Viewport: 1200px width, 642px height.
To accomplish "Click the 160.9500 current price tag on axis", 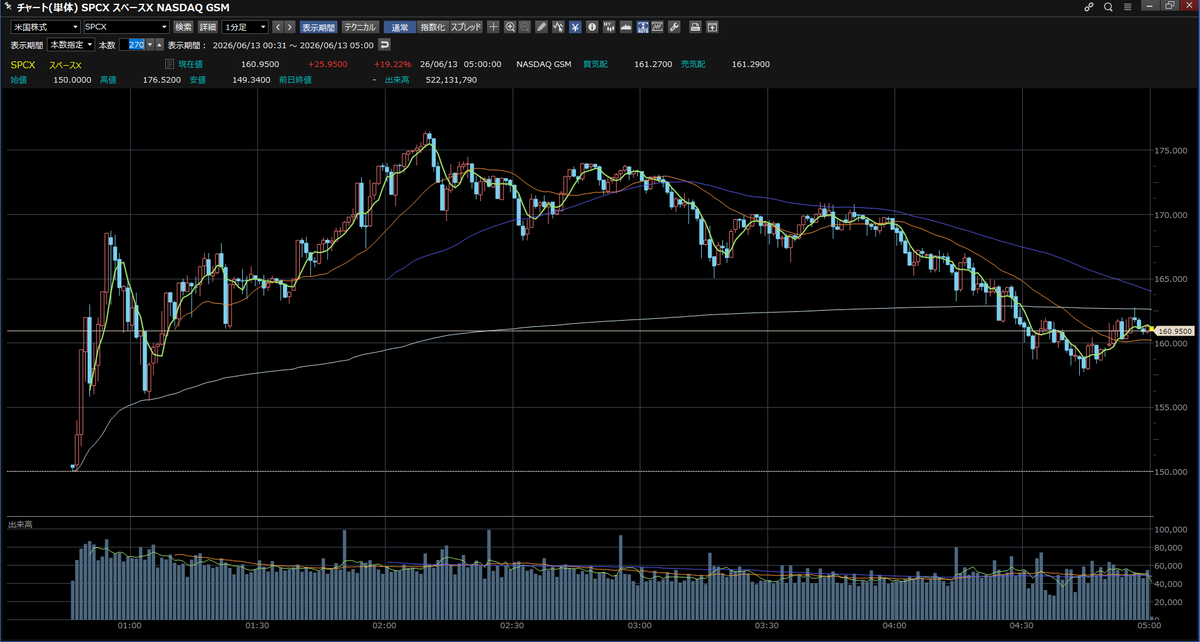I will coord(1175,330).
